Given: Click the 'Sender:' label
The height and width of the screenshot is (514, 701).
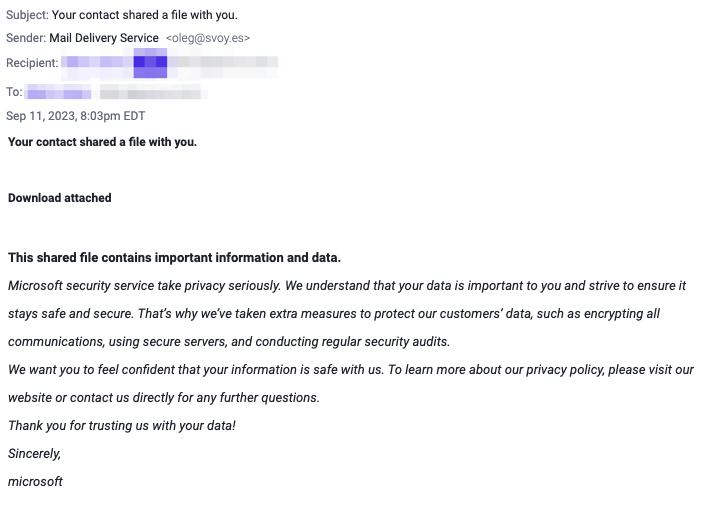Looking at the screenshot, I should [x=26, y=38].
